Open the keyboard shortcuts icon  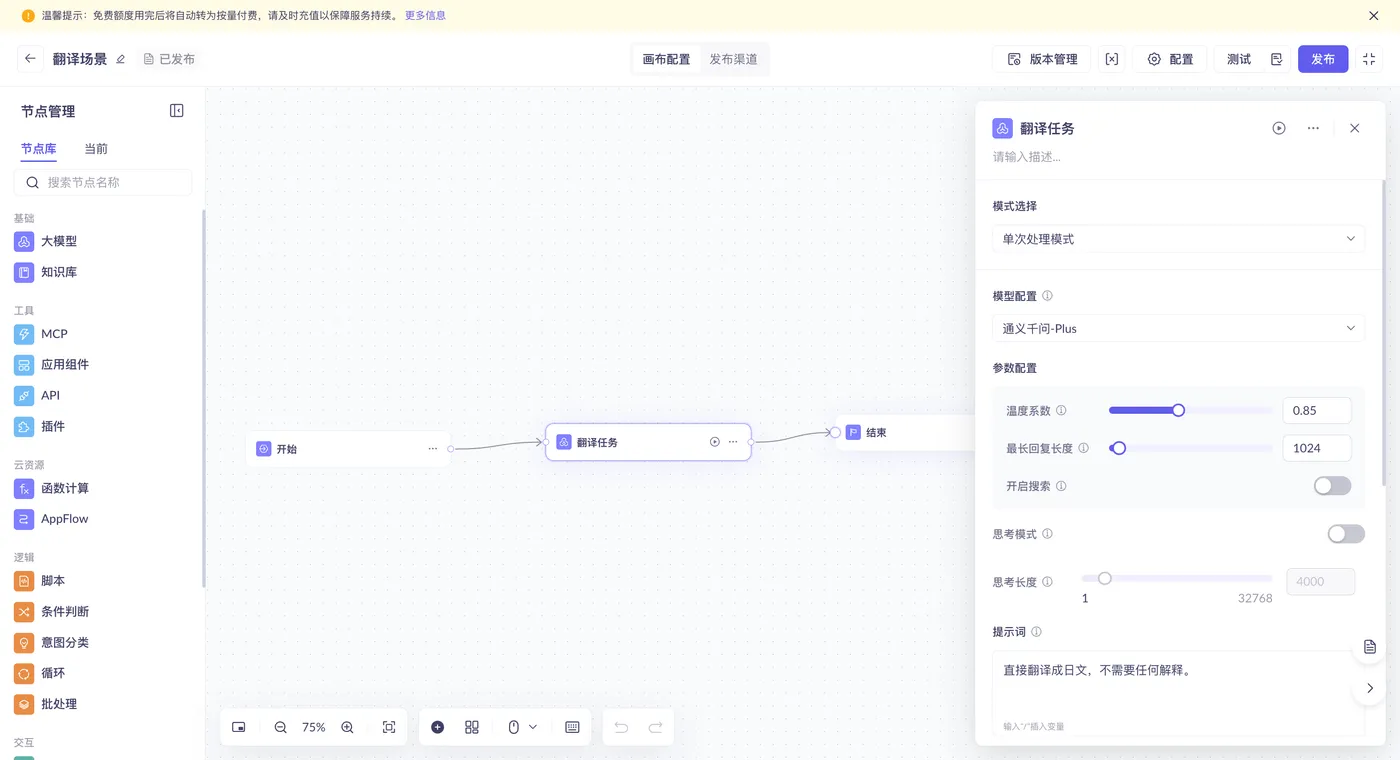[573, 727]
